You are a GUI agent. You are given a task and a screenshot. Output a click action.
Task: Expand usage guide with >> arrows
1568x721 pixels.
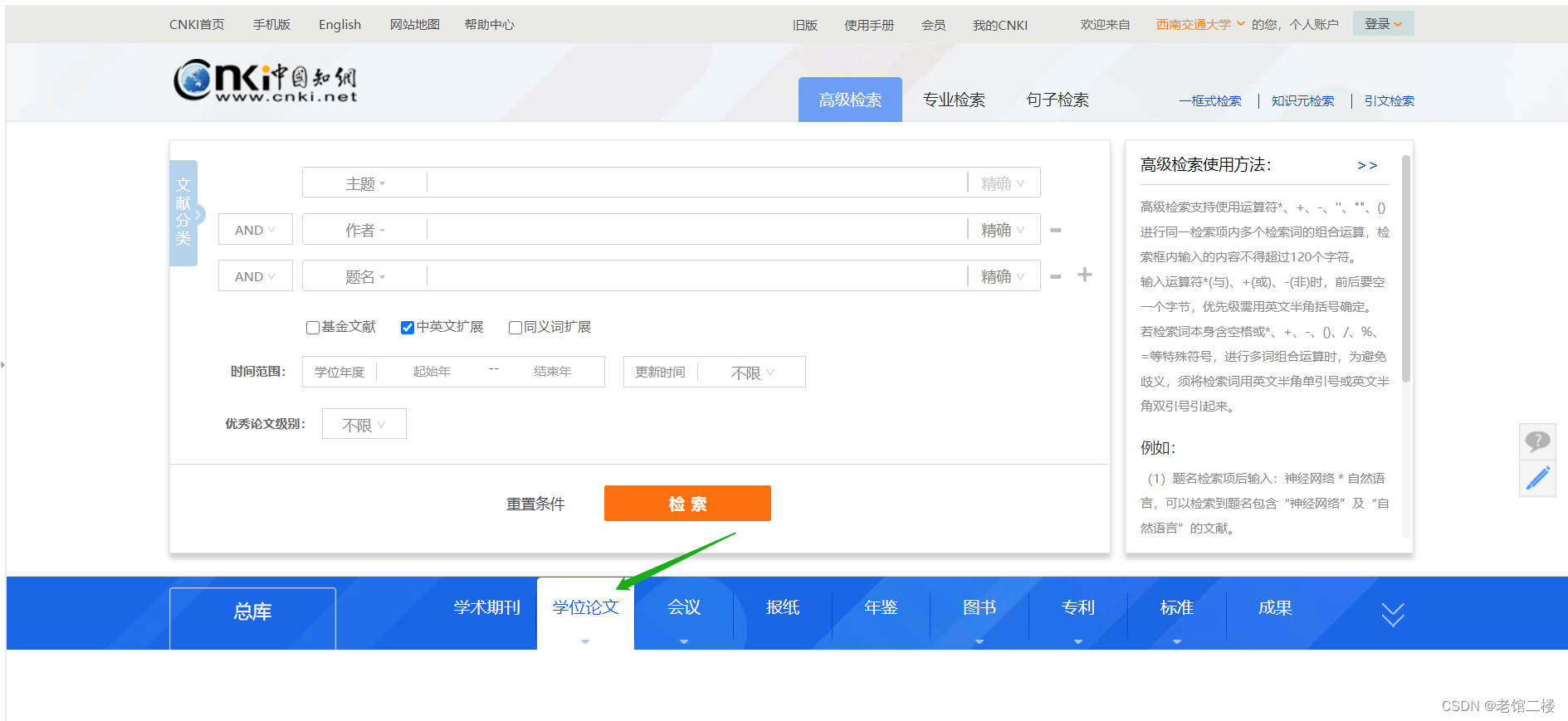tap(1367, 165)
